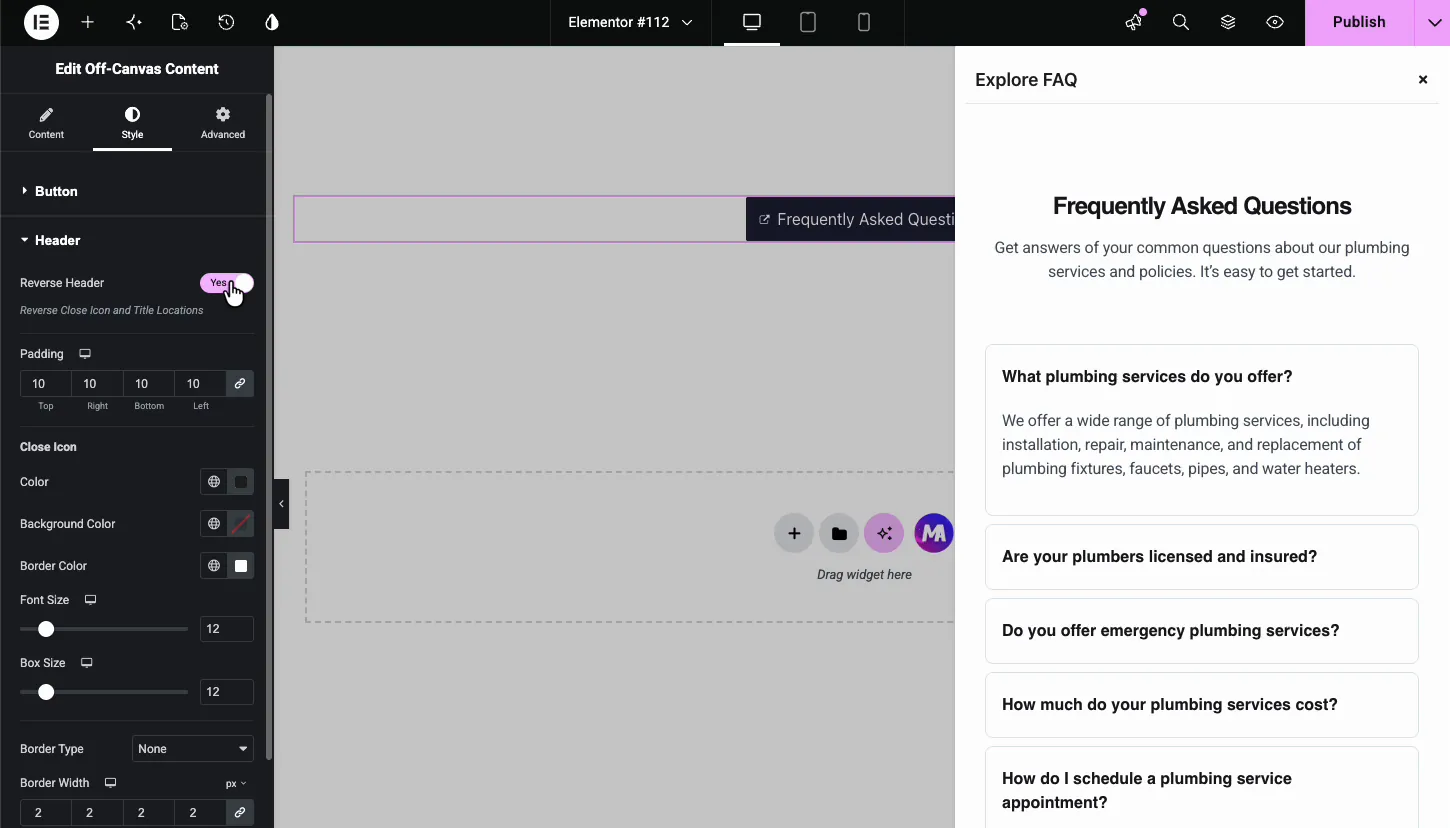Expand 'How do I schedule a plumbing service appointment?'

click(1202, 790)
